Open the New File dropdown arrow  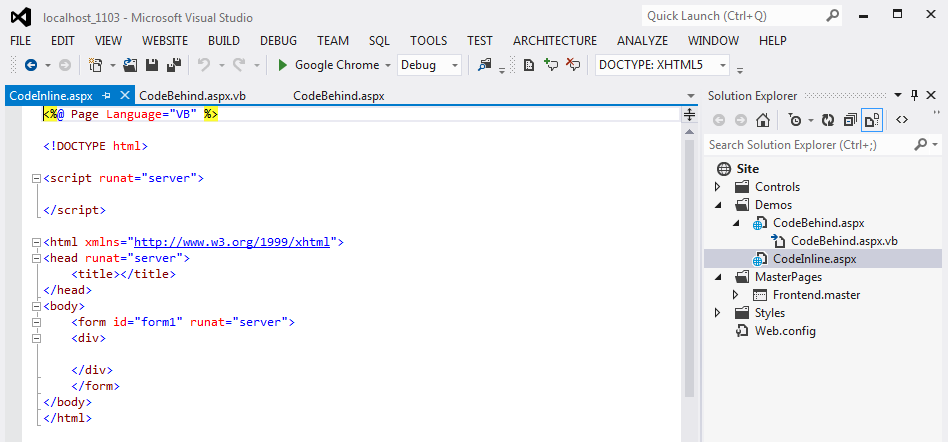[111, 65]
